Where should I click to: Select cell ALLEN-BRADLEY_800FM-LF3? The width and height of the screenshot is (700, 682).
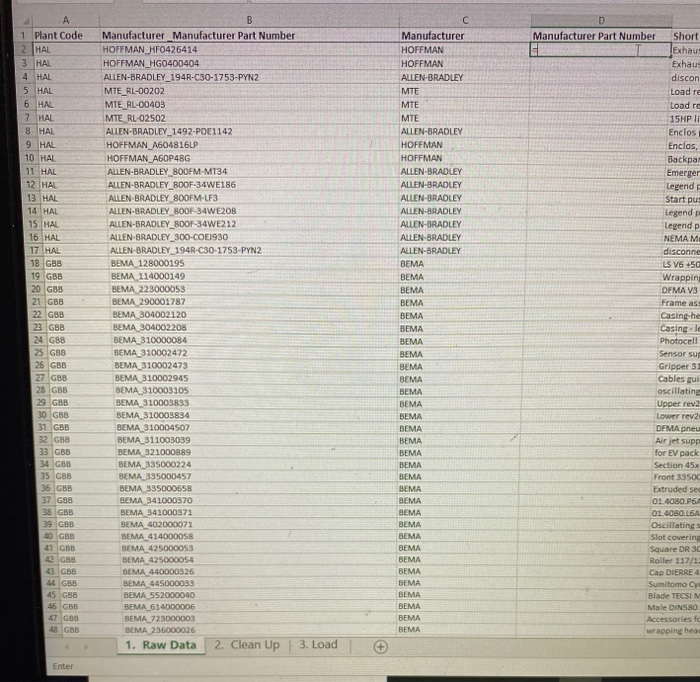[253, 198]
